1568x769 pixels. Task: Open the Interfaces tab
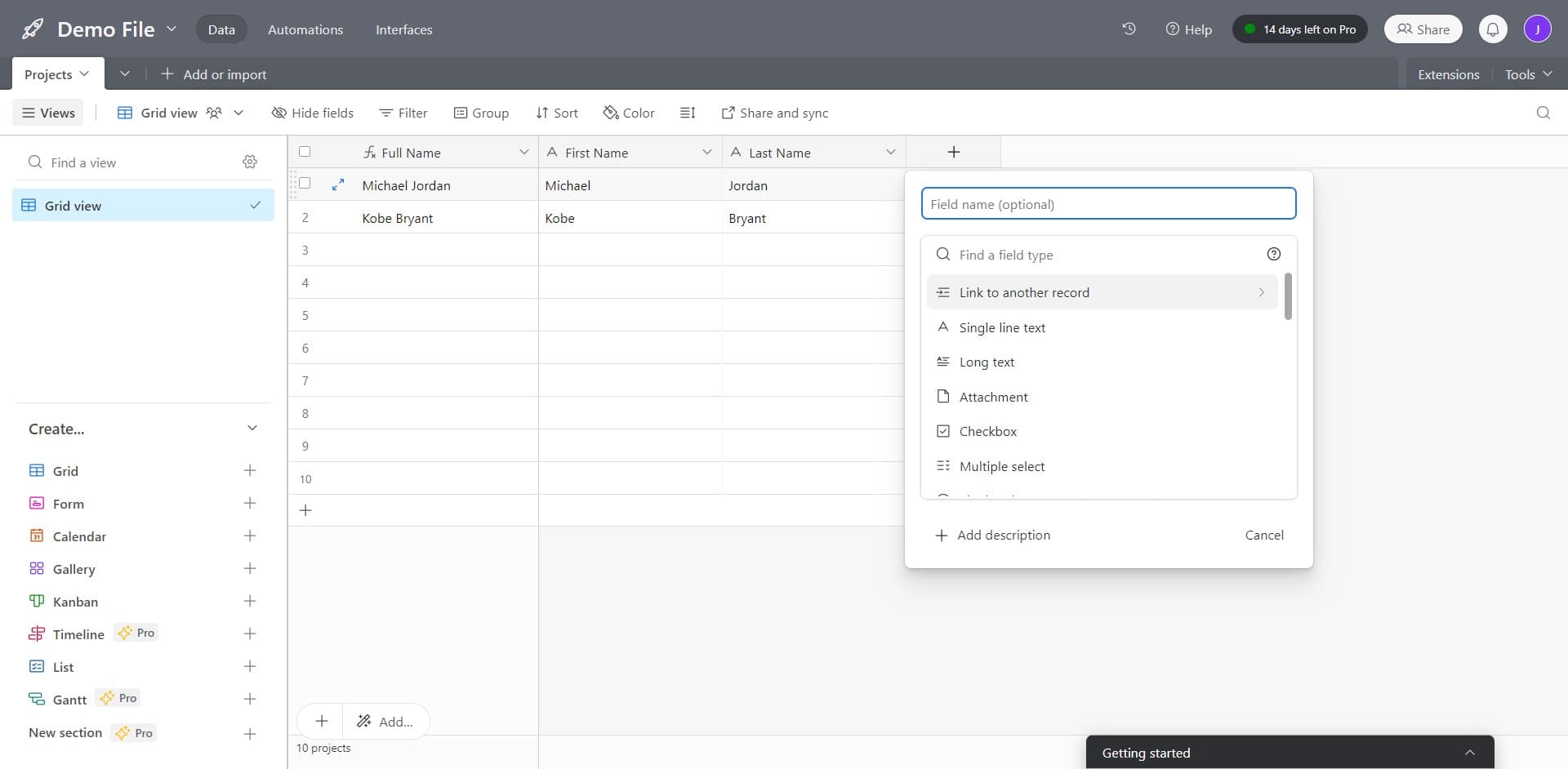(x=403, y=29)
